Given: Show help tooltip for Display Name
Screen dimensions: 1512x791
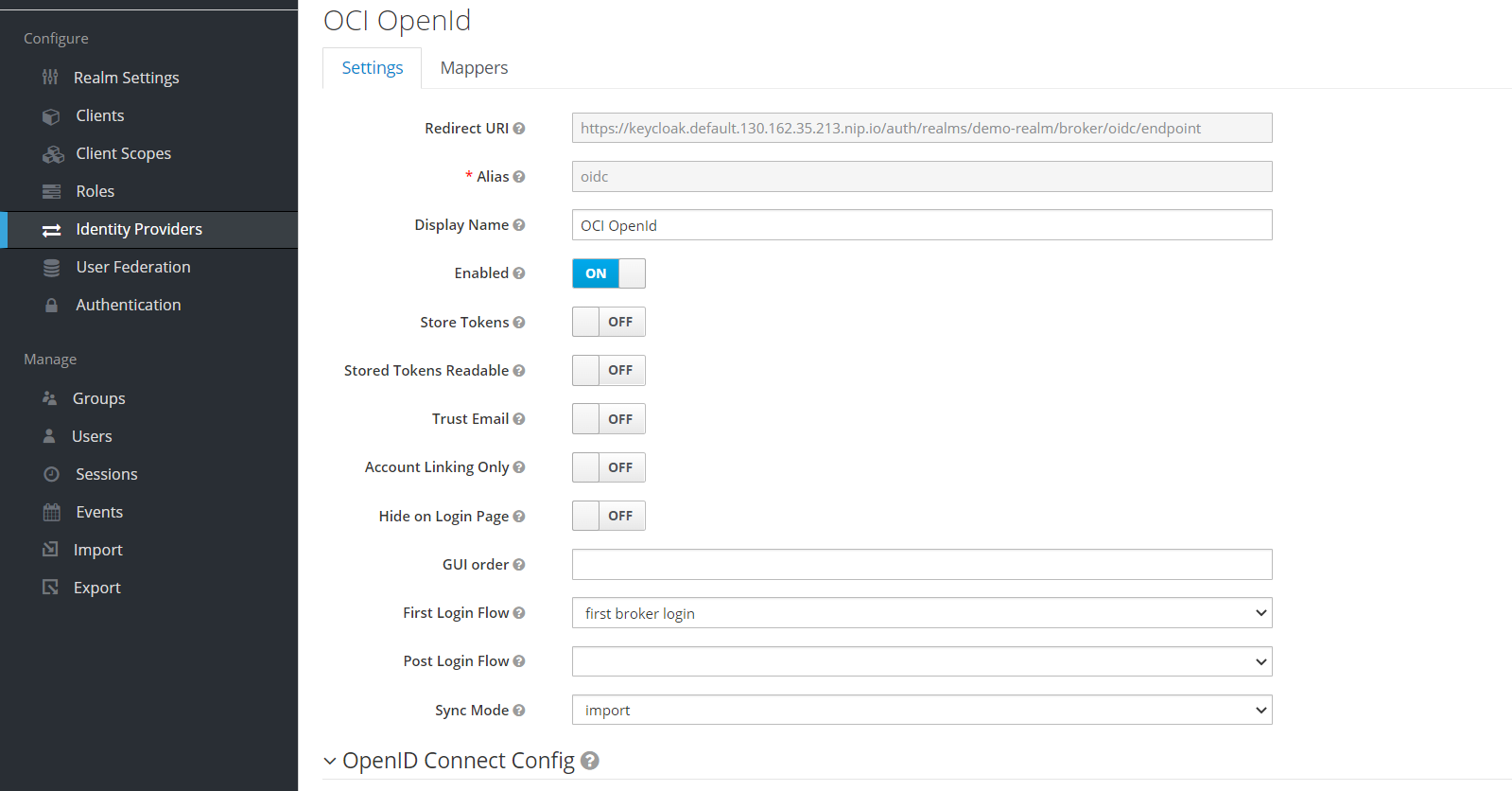Looking at the screenshot, I should (519, 225).
